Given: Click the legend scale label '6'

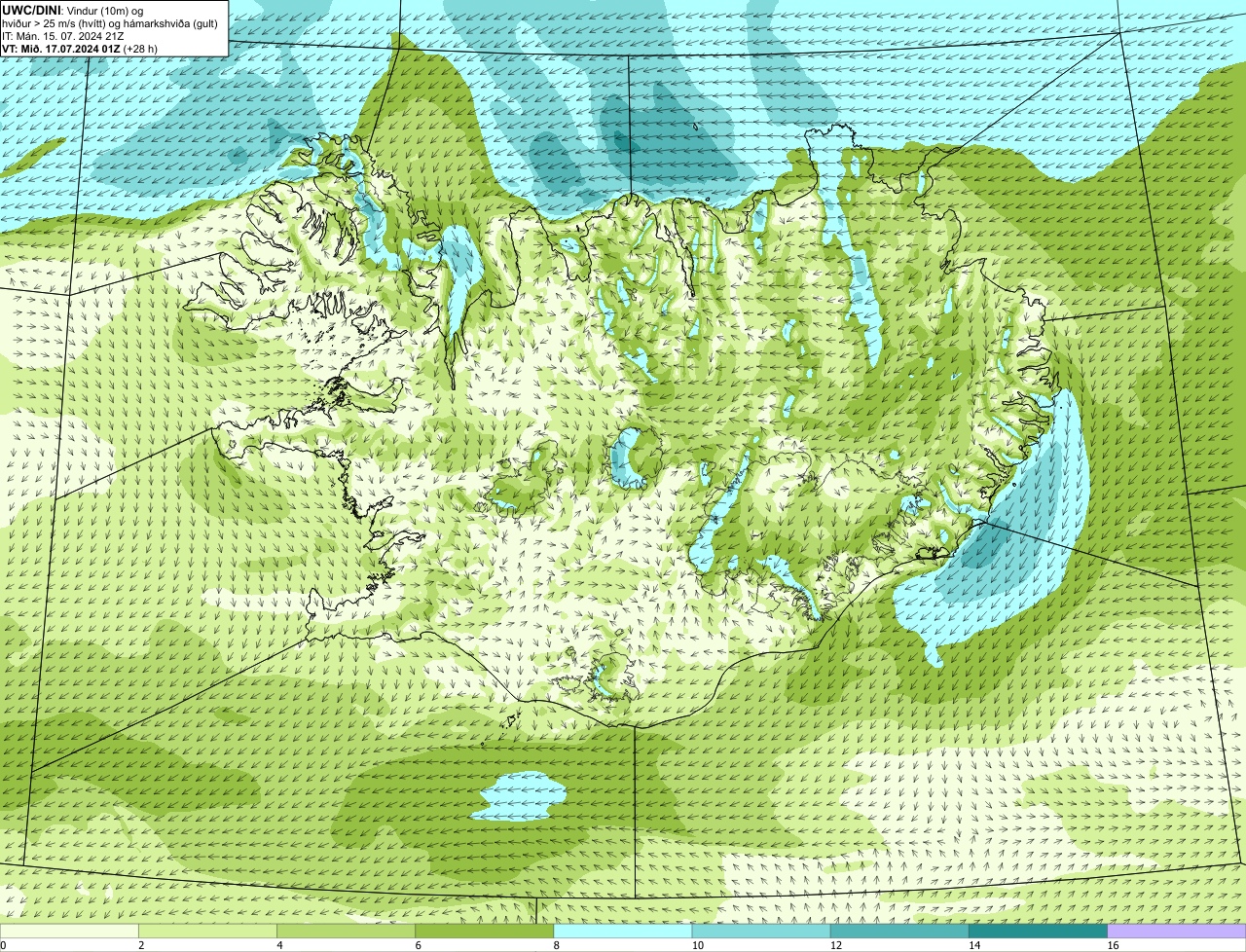Looking at the screenshot, I should coord(418,945).
